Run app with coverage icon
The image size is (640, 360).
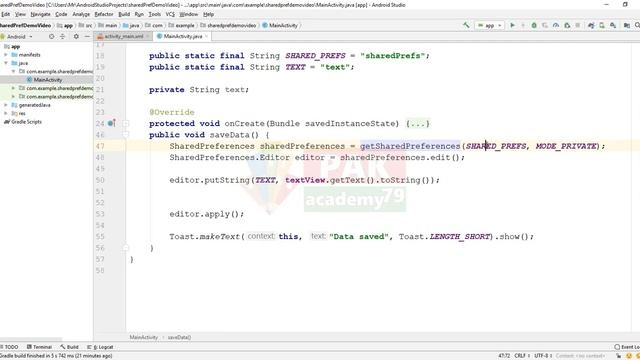545,25
